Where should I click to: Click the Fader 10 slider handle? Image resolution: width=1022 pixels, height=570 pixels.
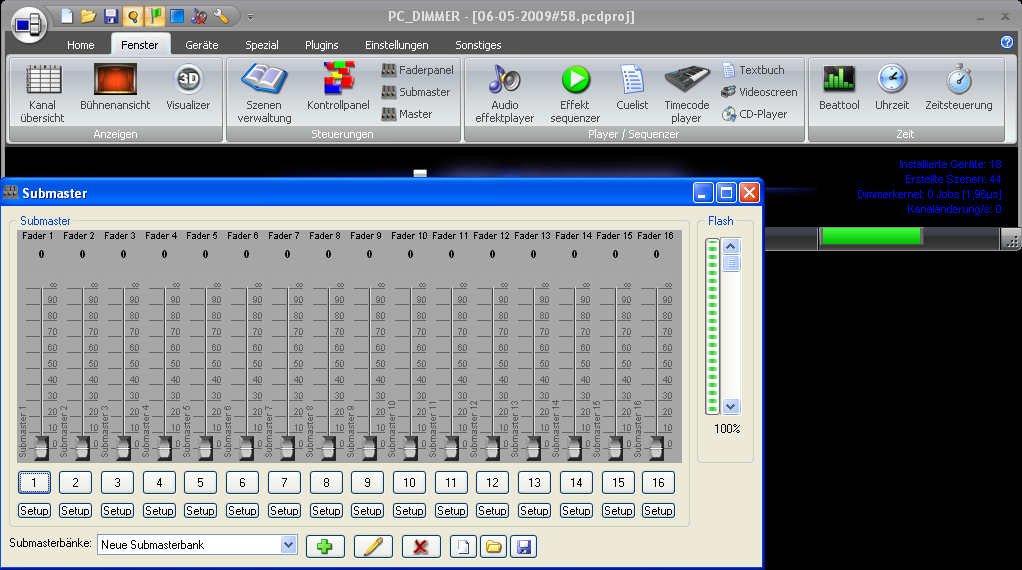(x=410, y=445)
